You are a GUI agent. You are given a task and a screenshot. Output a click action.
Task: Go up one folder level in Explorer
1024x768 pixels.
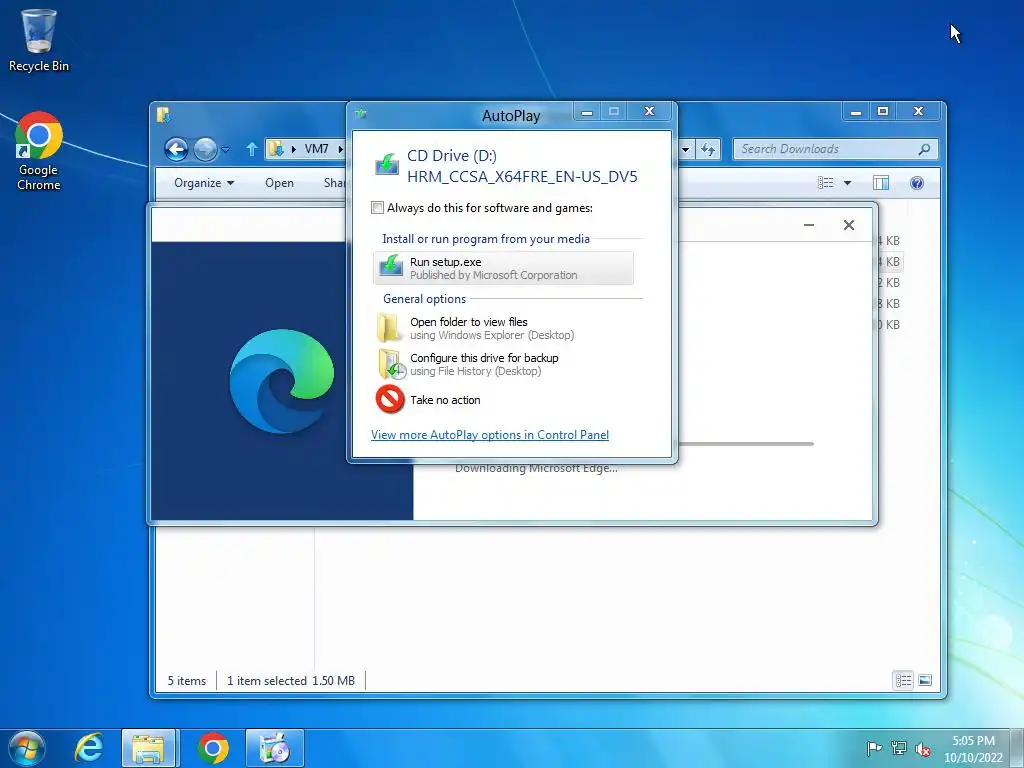(x=251, y=150)
